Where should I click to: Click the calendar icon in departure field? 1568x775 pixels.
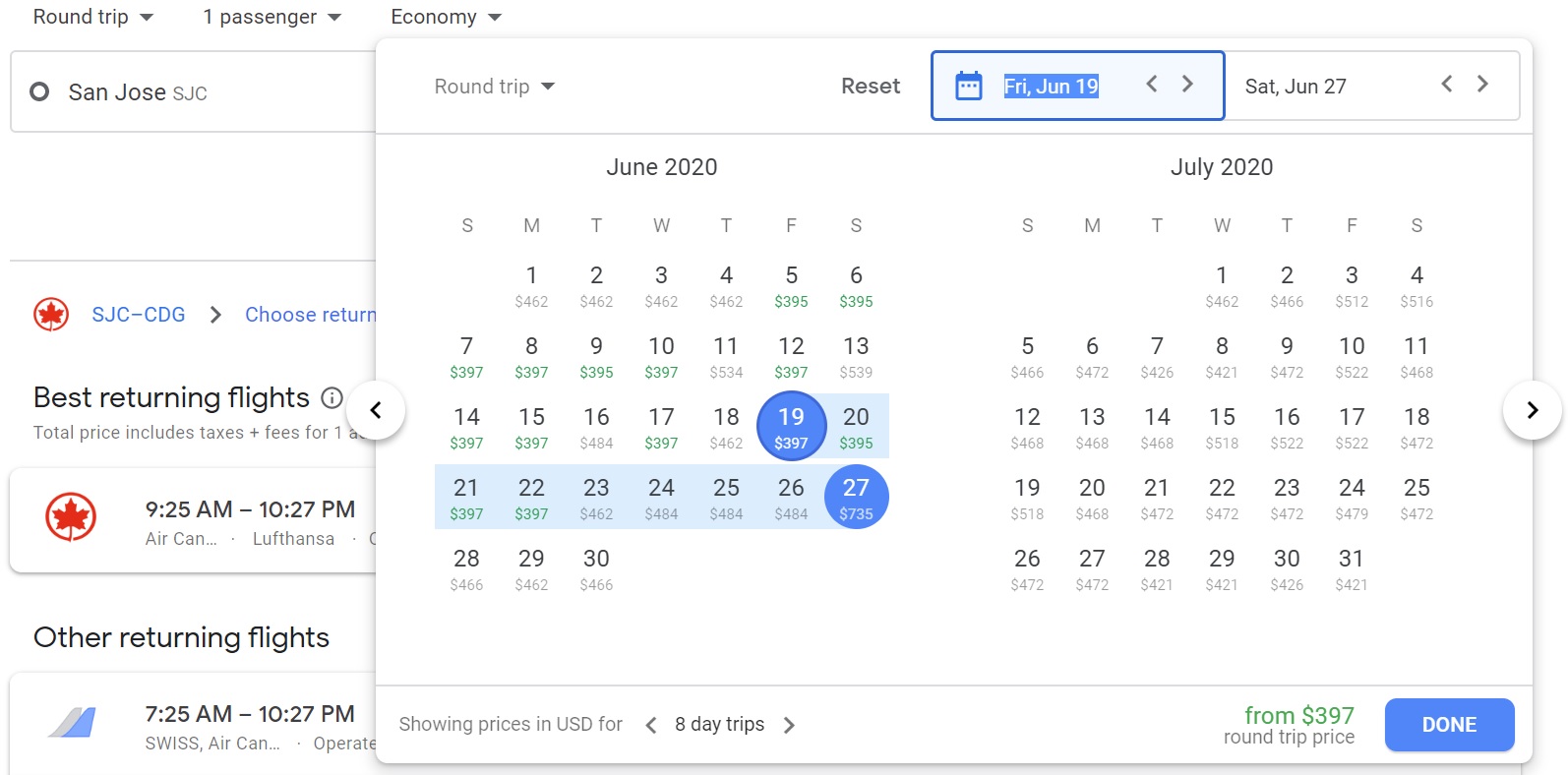point(969,86)
